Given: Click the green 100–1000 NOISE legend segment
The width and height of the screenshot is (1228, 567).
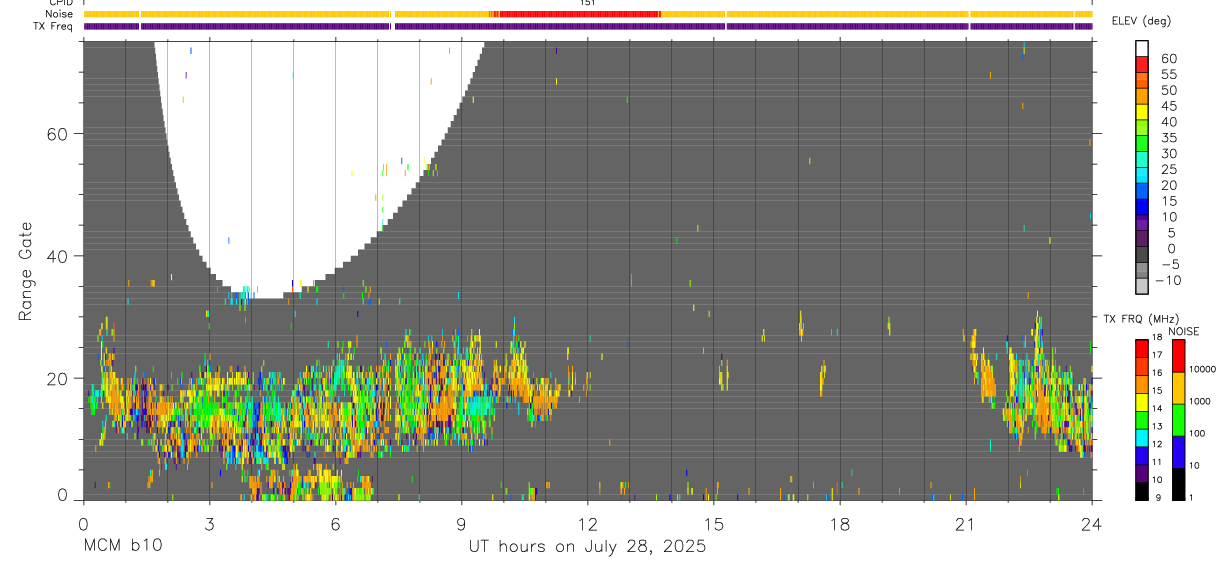Looking at the screenshot, I should pos(1178,420).
